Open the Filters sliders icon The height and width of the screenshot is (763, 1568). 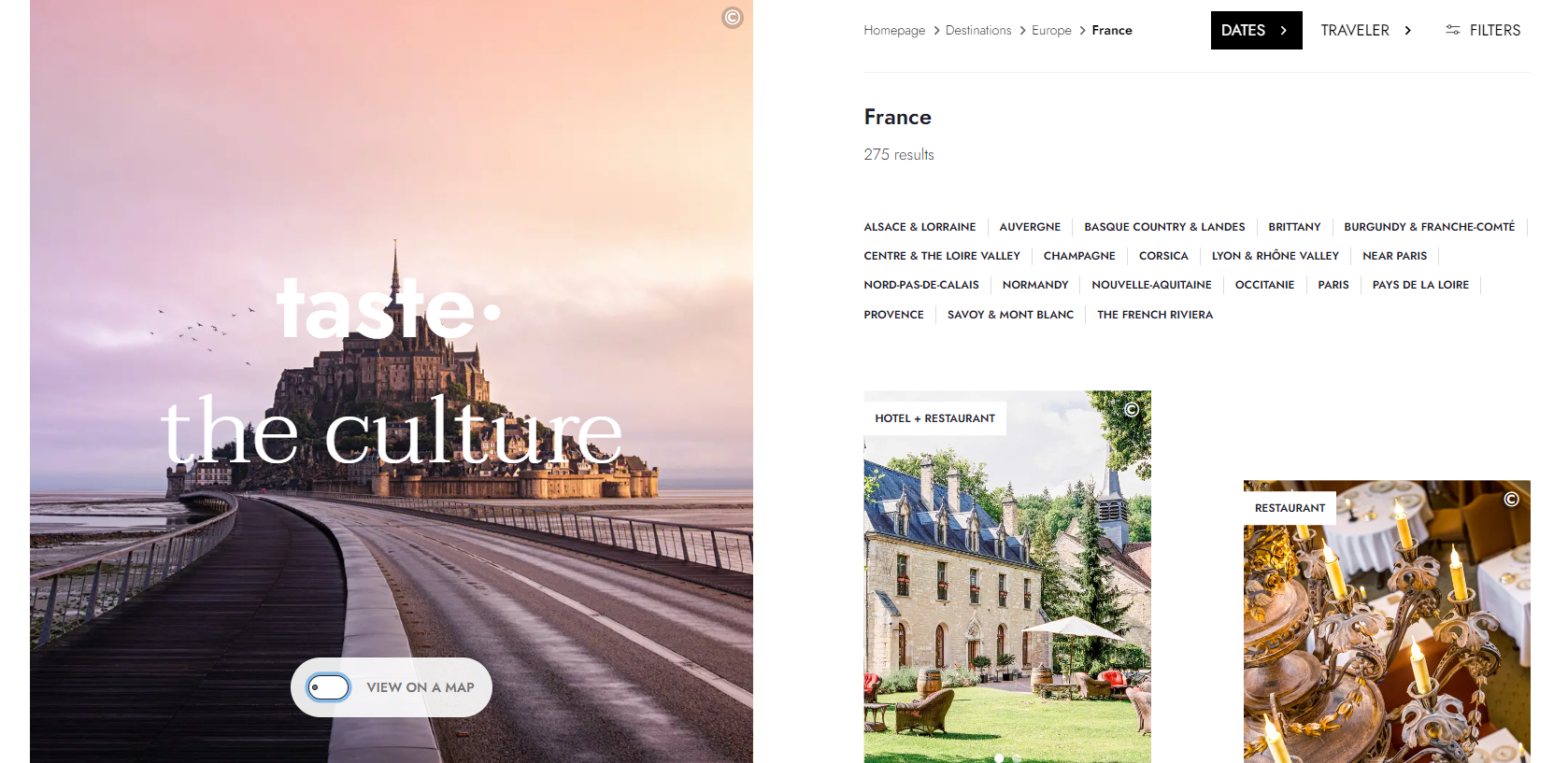pos(1452,30)
